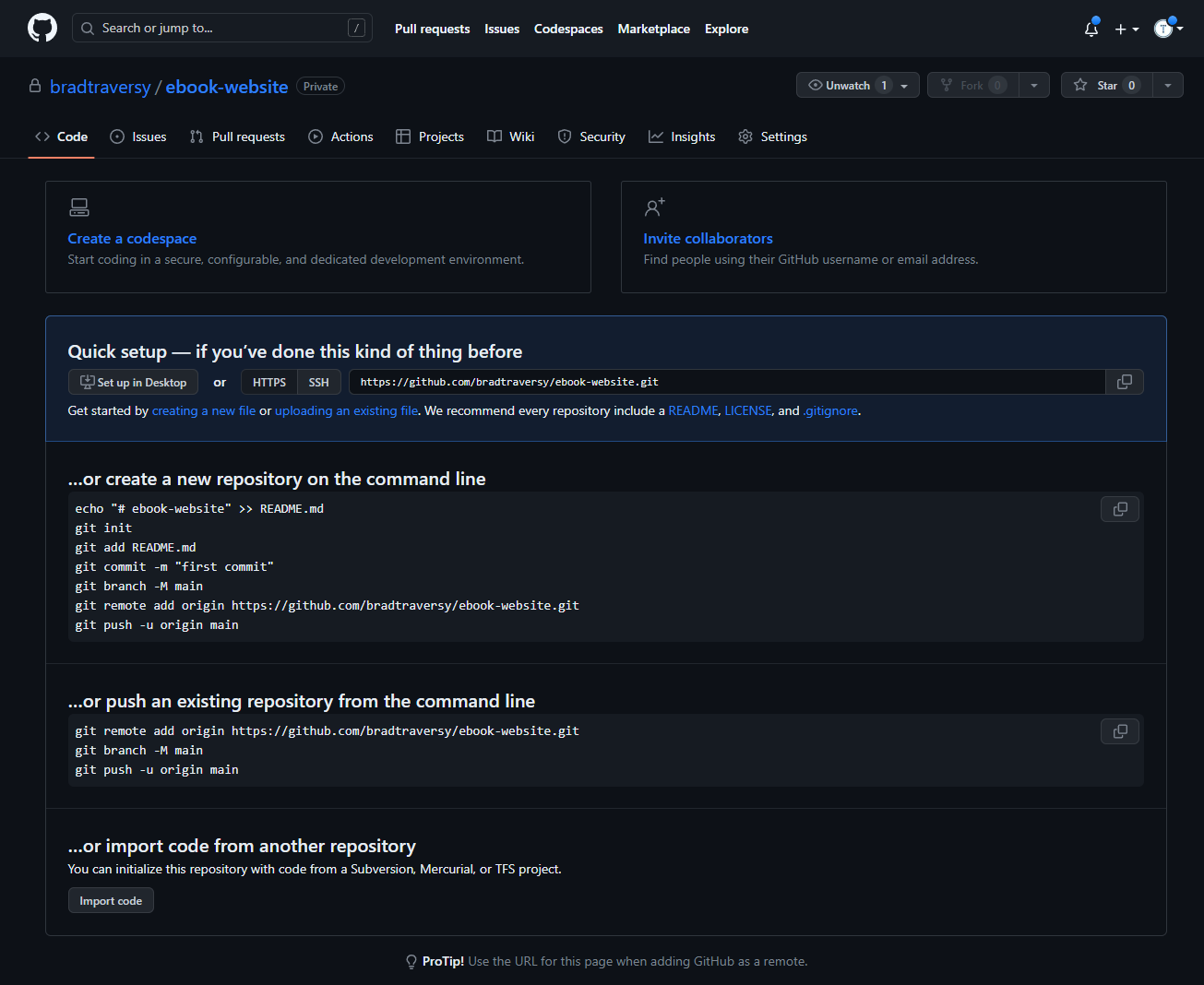Focus the Search or jump to field
1204x985 pixels.
coord(222,28)
